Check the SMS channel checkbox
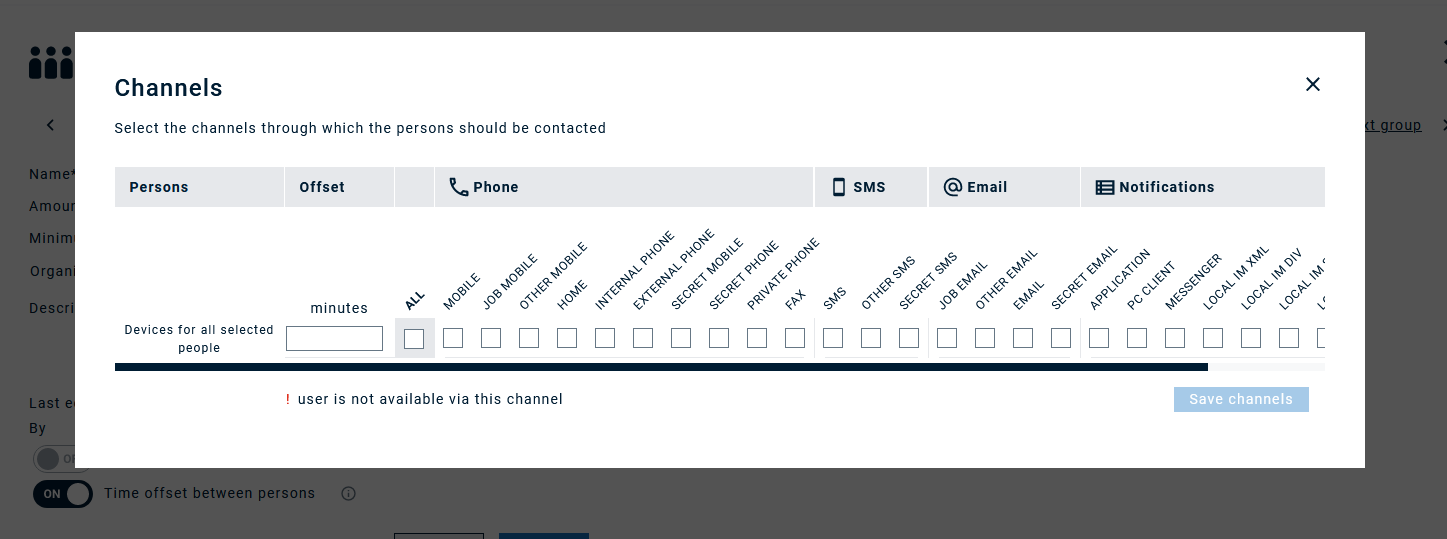This screenshot has width=1447, height=539. click(833, 338)
